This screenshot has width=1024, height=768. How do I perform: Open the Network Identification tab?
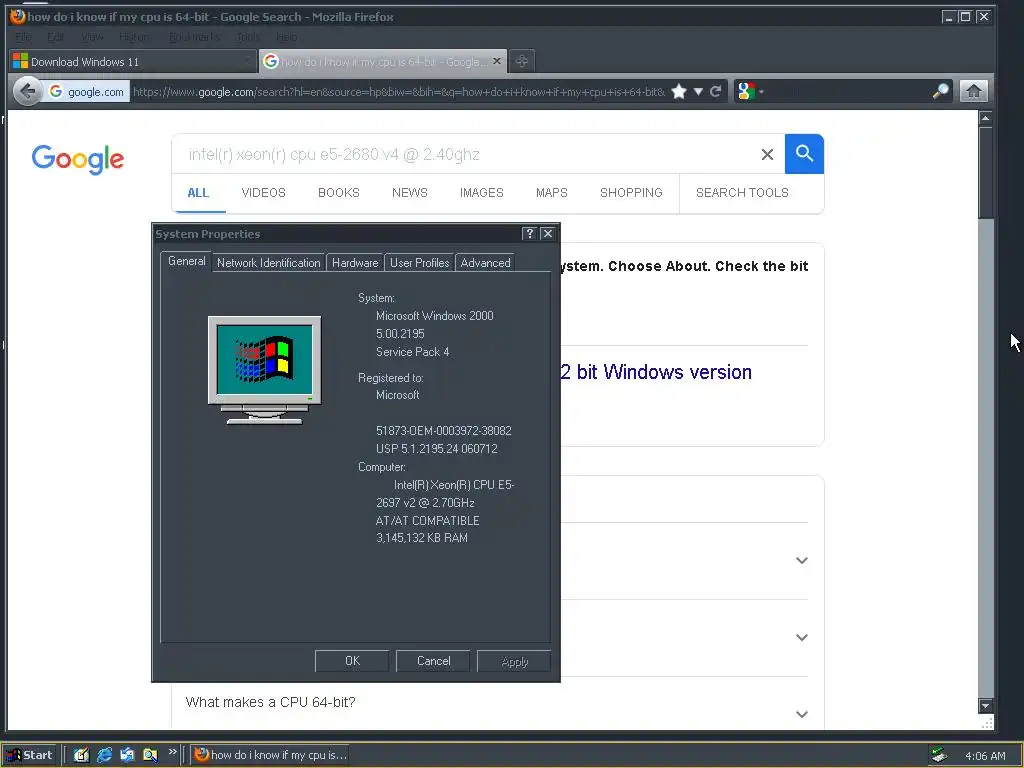point(268,263)
